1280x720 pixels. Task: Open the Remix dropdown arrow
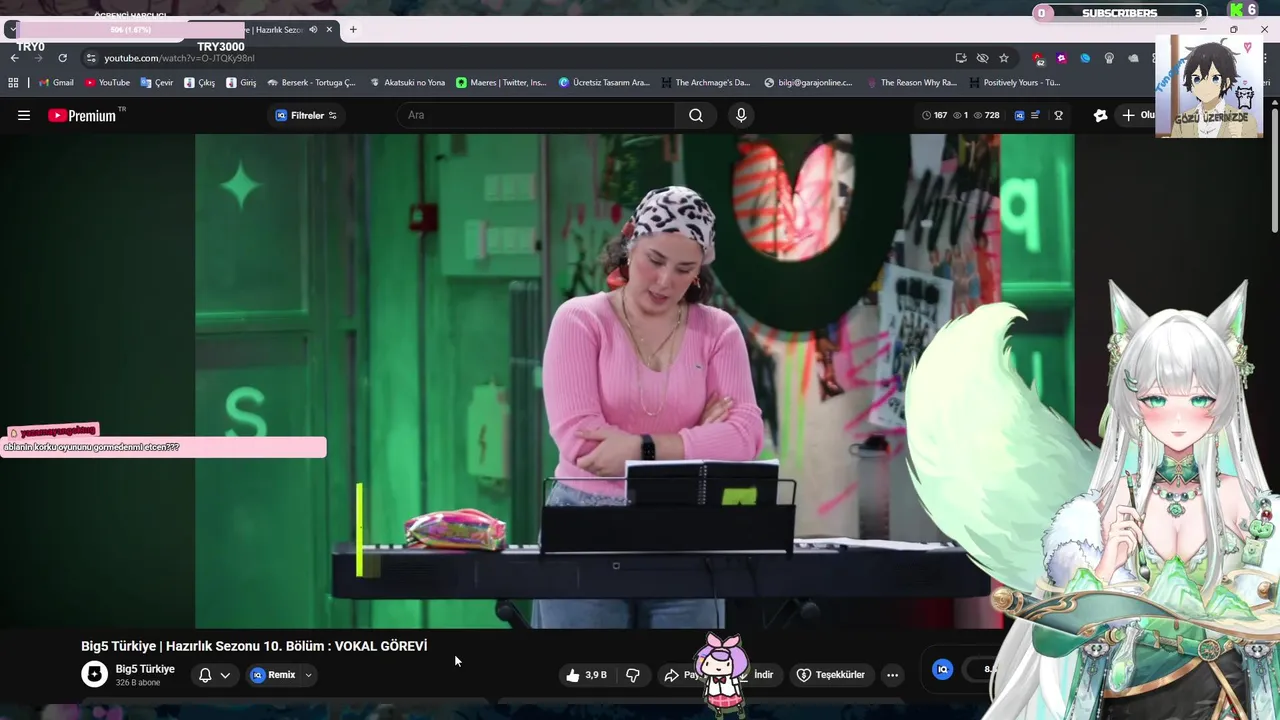pos(308,675)
